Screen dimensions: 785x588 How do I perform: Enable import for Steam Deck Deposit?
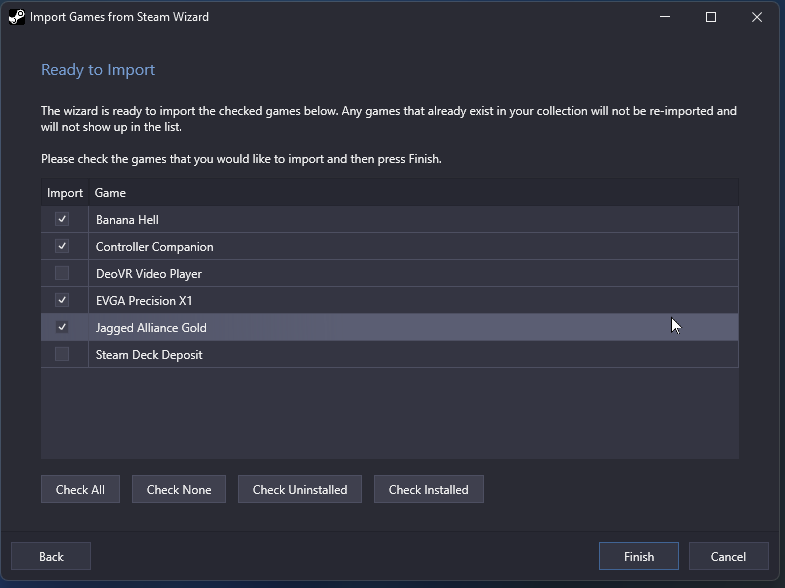tap(62, 354)
